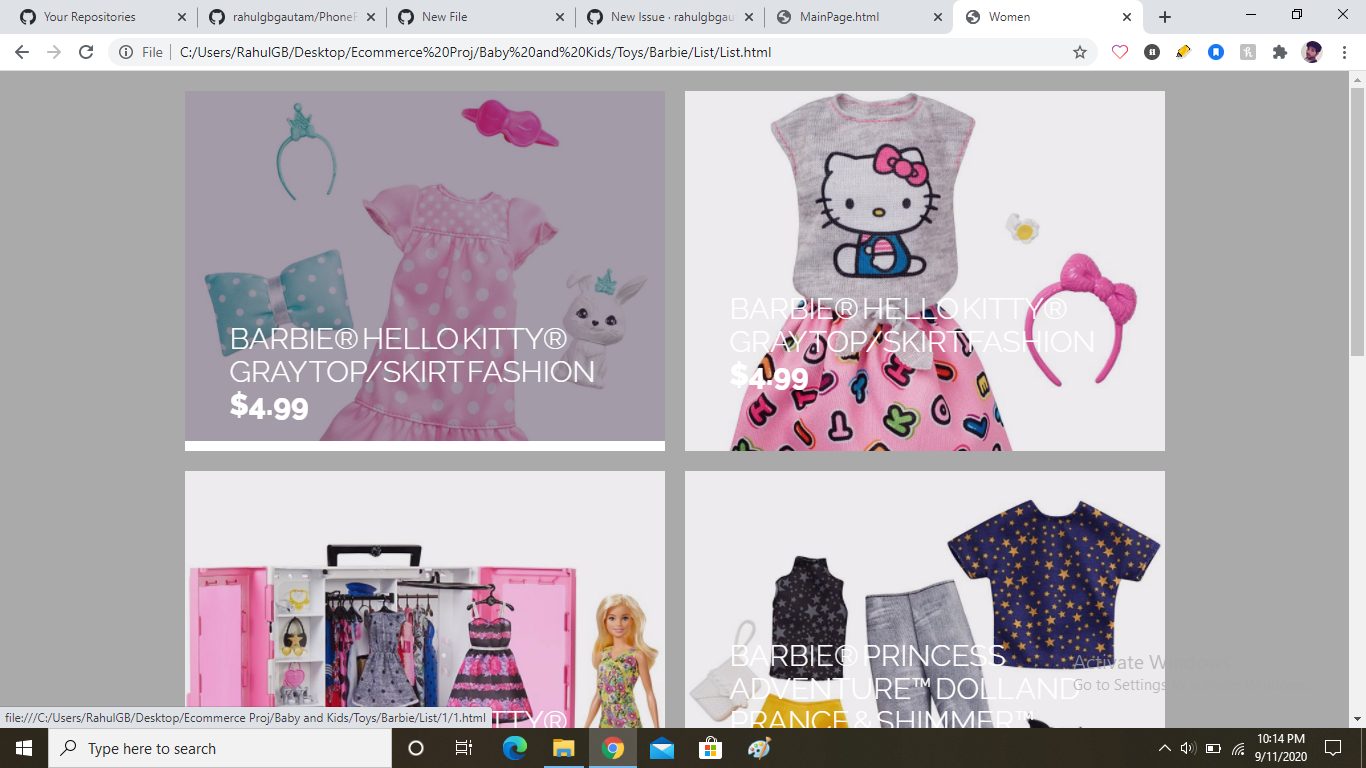This screenshot has width=1366, height=768.
Task: Switch to the rahulgbgautam/Phone tab
Action: click(291, 17)
